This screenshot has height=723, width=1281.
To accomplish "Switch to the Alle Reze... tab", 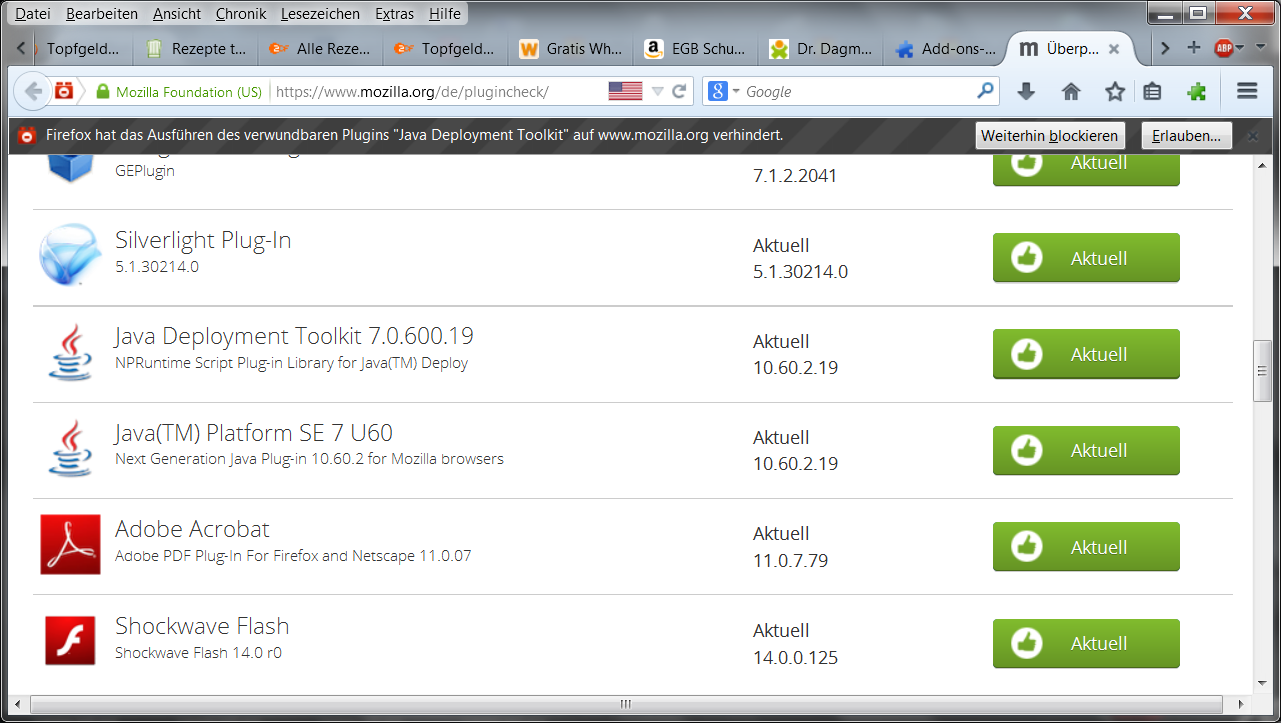I will tap(321, 48).
